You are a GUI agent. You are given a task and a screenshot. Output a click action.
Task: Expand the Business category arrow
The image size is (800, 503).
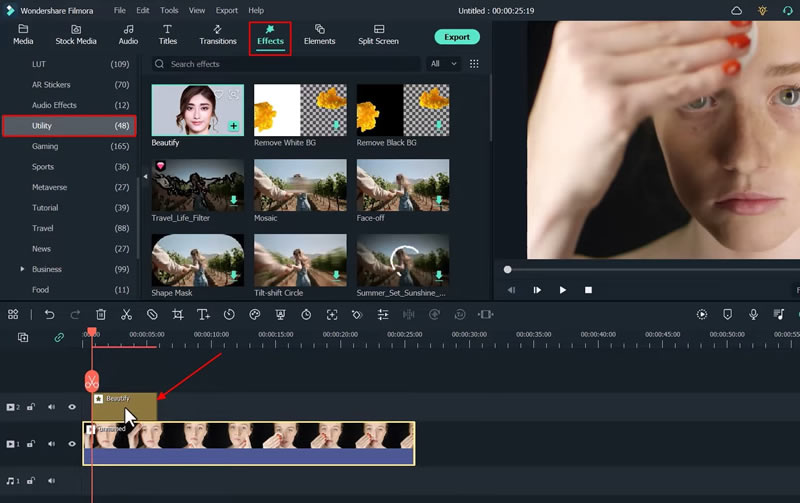[x=22, y=269]
